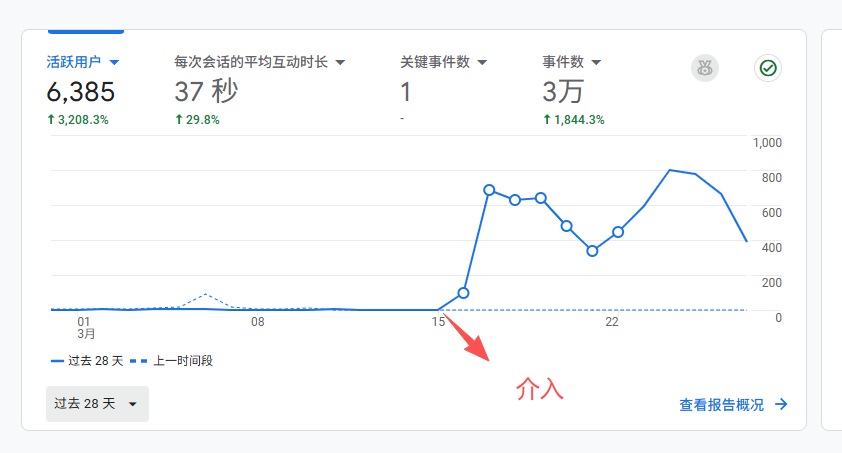Open the 关键事件数 metric dropdown
The width and height of the screenshot is (842, 453).
(482, 62)
